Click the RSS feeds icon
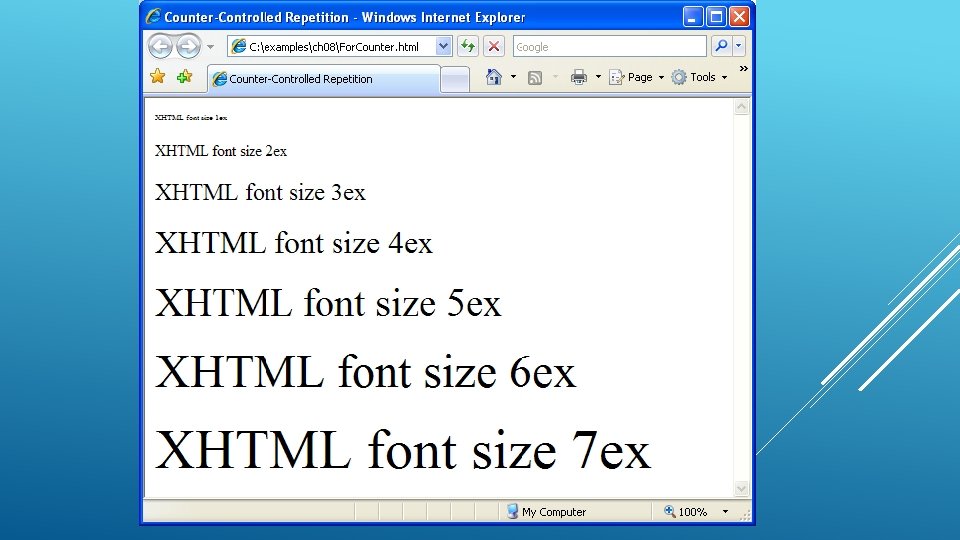Screen dimensions: 960x540 tap(534, 77)
